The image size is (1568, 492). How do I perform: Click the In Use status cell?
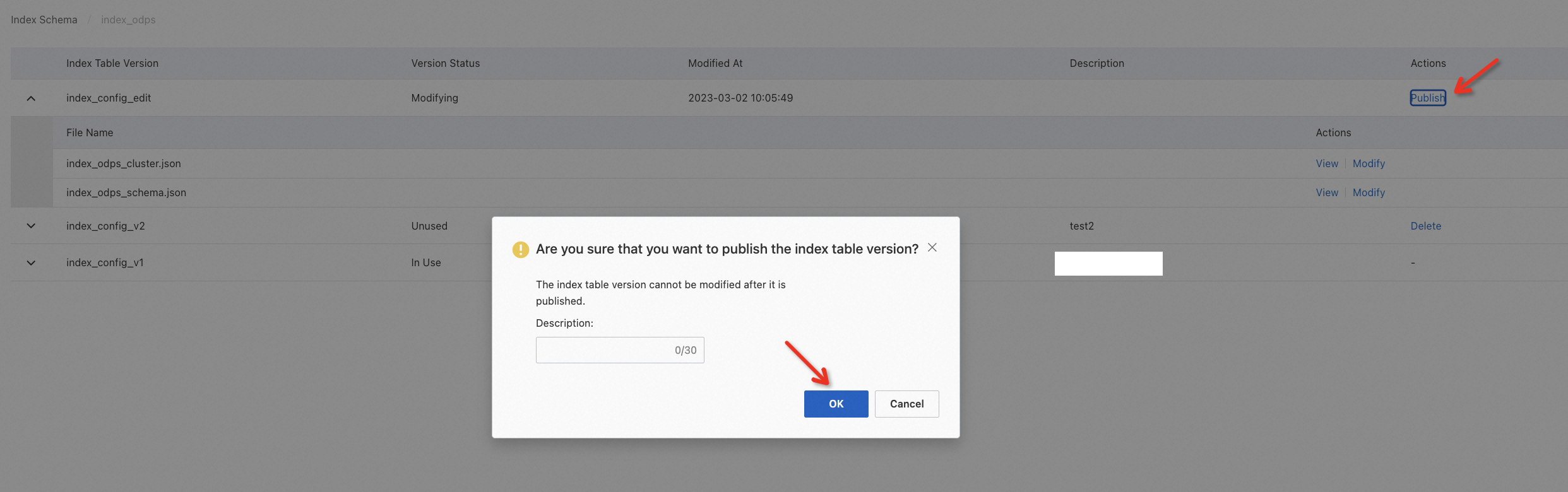point(426,262)
